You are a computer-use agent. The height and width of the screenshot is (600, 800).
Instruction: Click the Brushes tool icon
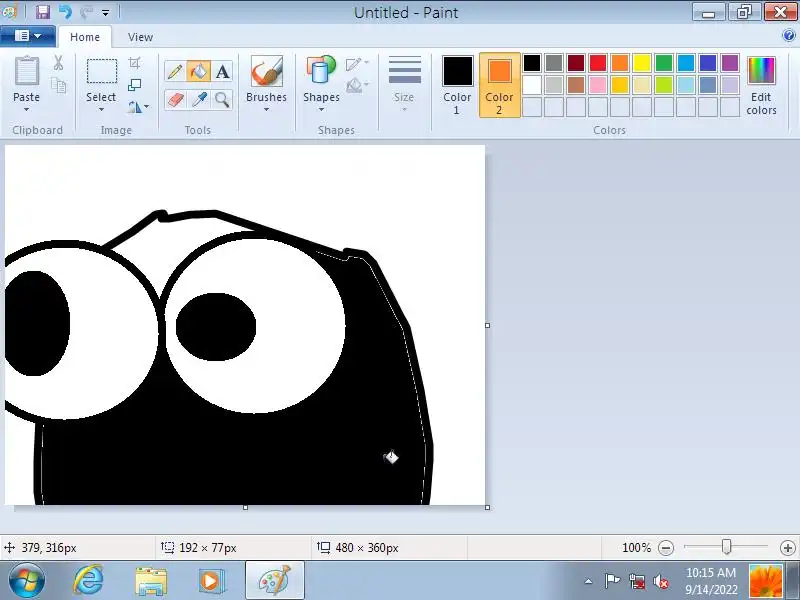[266, 71]
